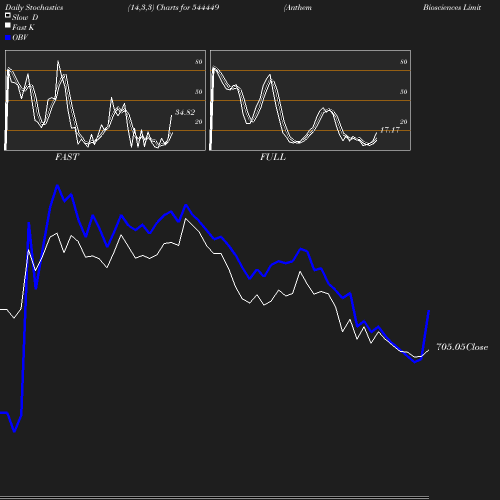Click the 20 axis label in FULL chart
The image size is (500, 500).
point(404,122)
